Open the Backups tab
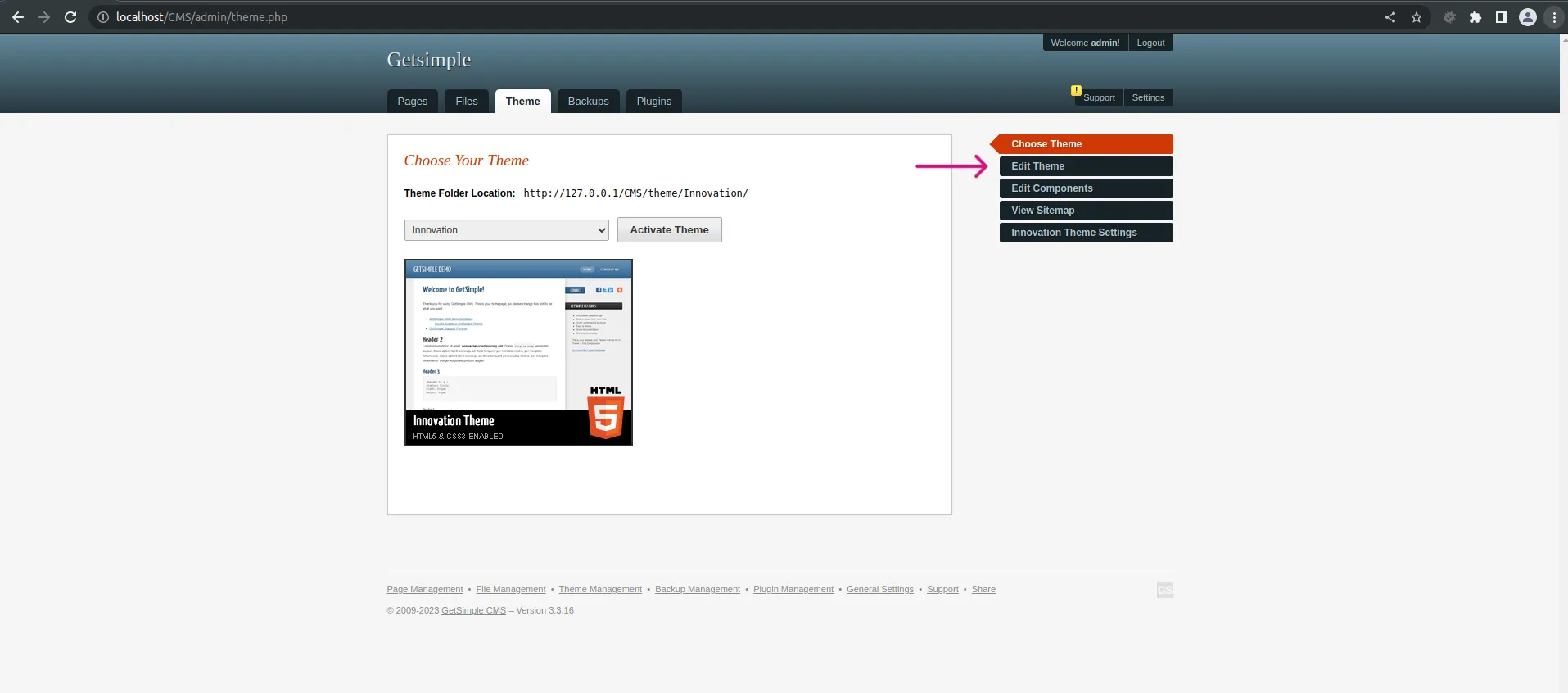1568x693 pixels. 589,102
